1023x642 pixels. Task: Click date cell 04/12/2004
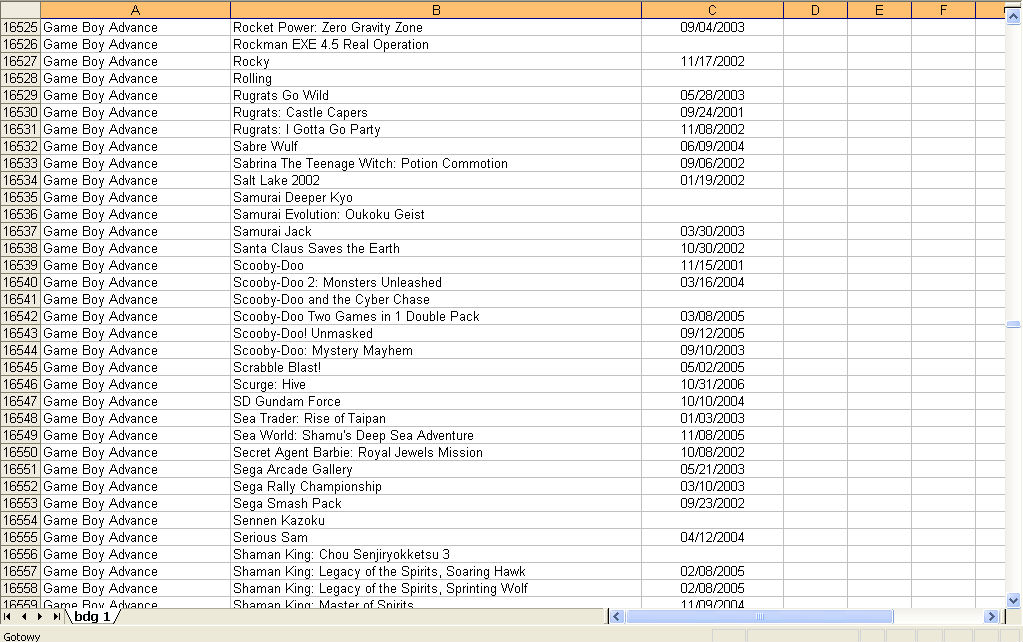point(712,537)
